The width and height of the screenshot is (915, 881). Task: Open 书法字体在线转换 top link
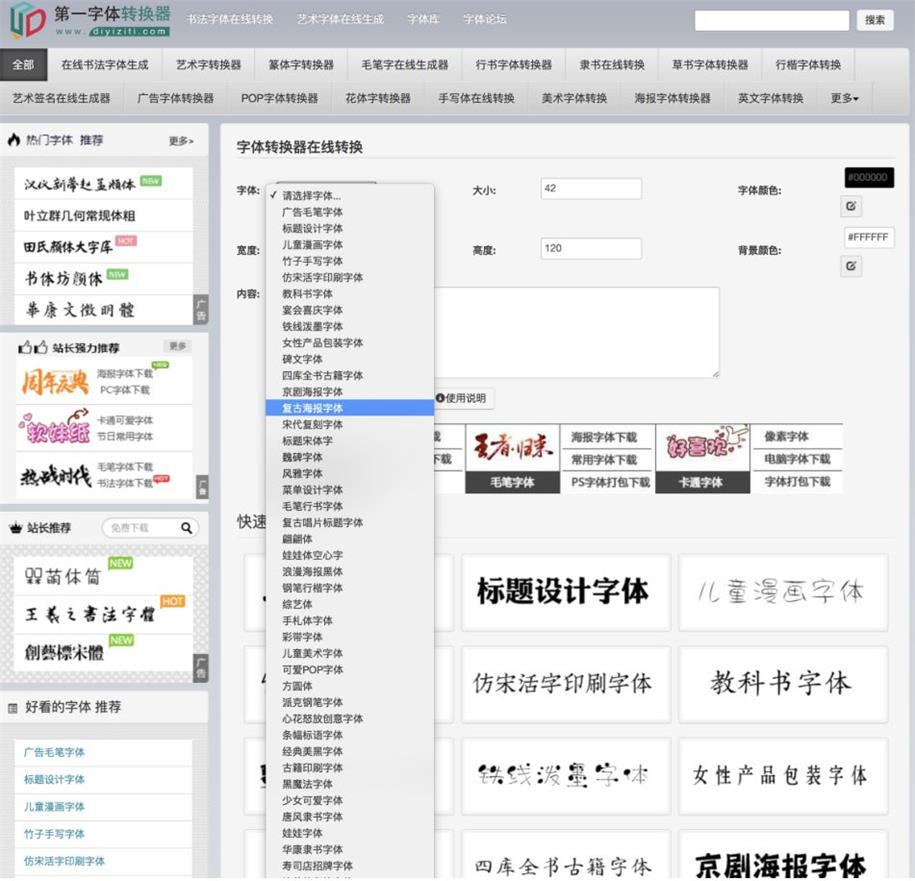pyautogui.click(x=229, y=19)
